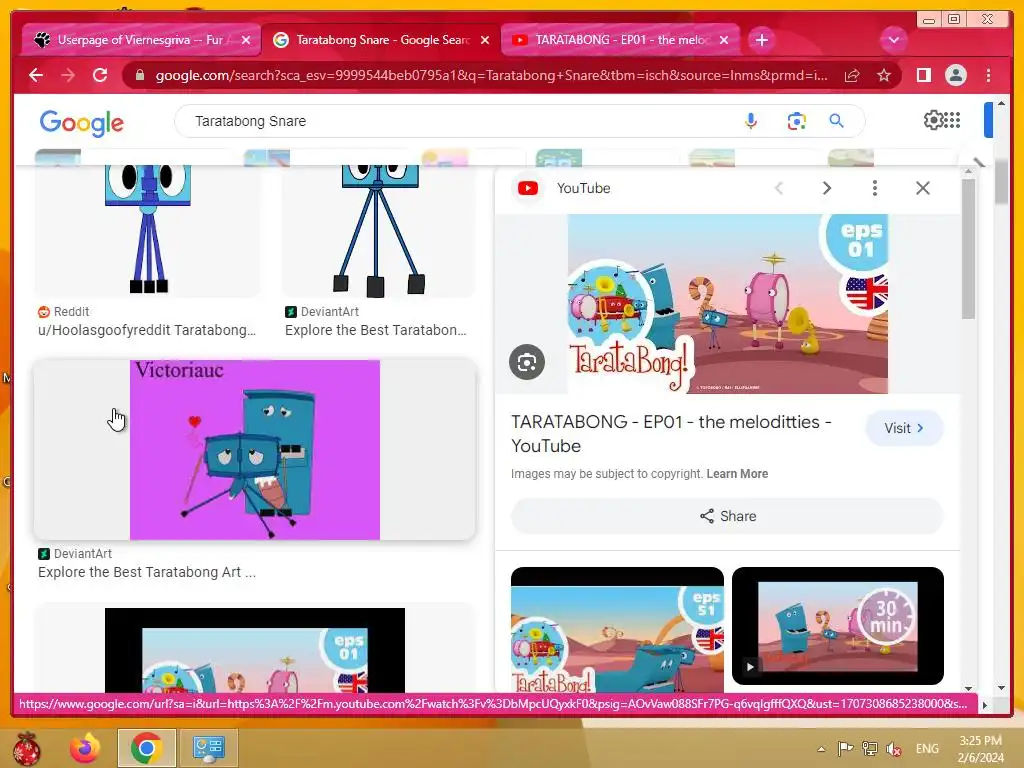Open the Chrome side panel icon
Image resolution: width=1024 pixels, height=768 pixels.
[x=923, y=76]
